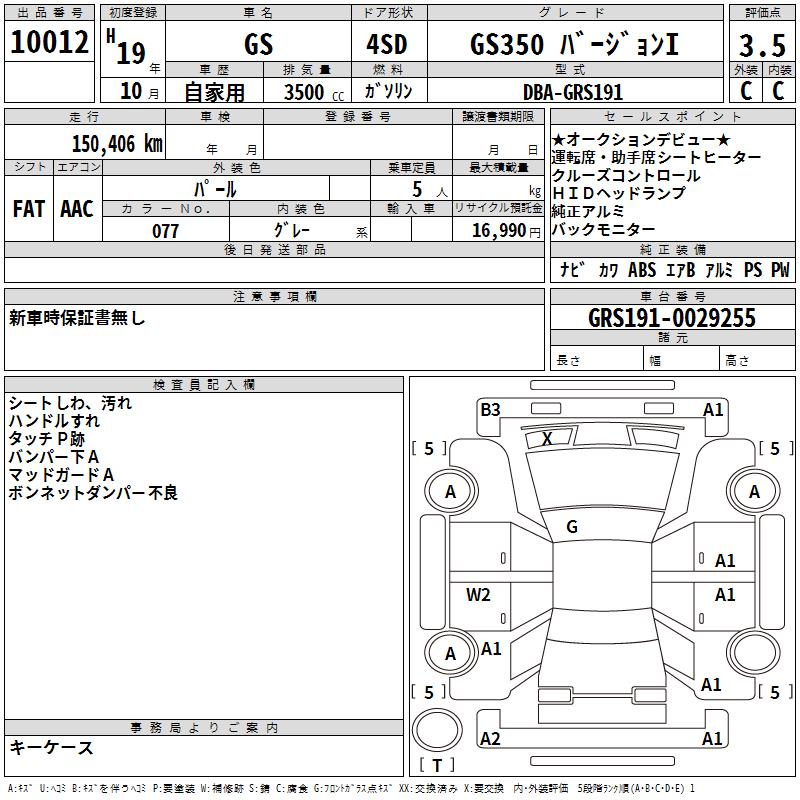Viewport: 800px width, 800px height.
Task: Click the C rating under 内装
Action: [x=778, y=91]
